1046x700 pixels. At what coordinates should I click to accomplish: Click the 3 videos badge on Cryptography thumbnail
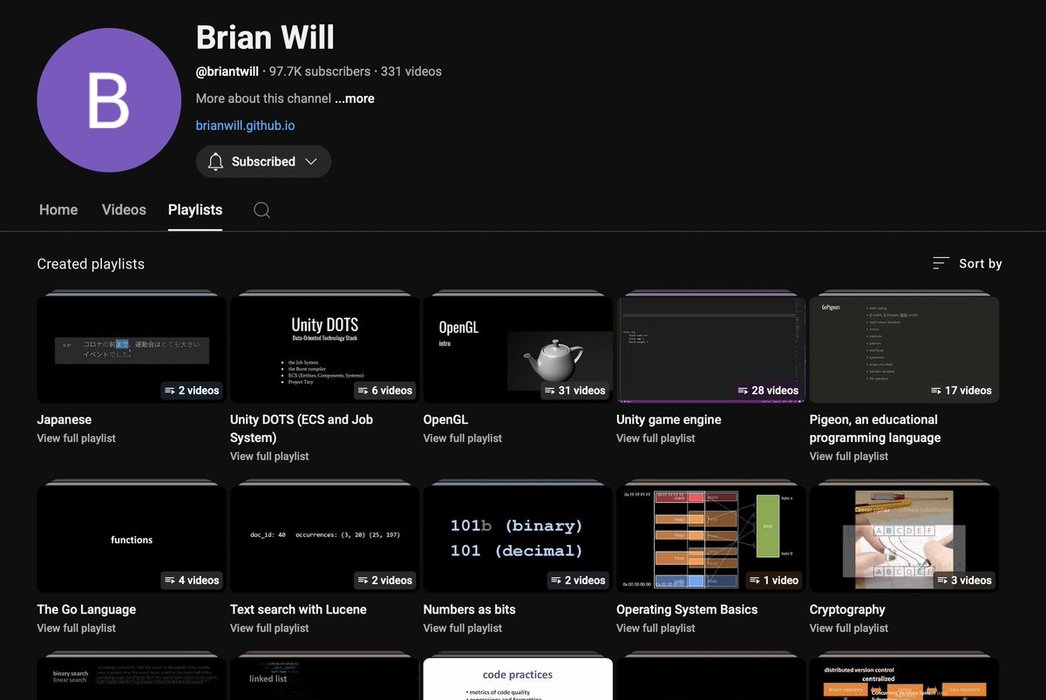[964, 580]
